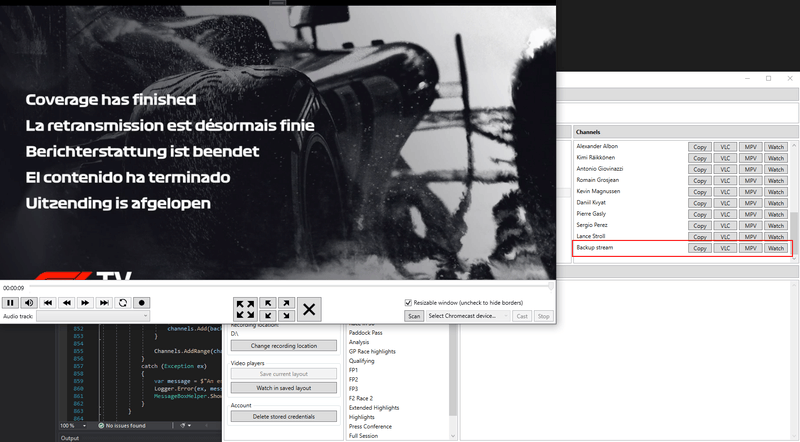Screen dimensions: 800x442
Task: Start recording with the record dot icon
Action: click(141, 303)
